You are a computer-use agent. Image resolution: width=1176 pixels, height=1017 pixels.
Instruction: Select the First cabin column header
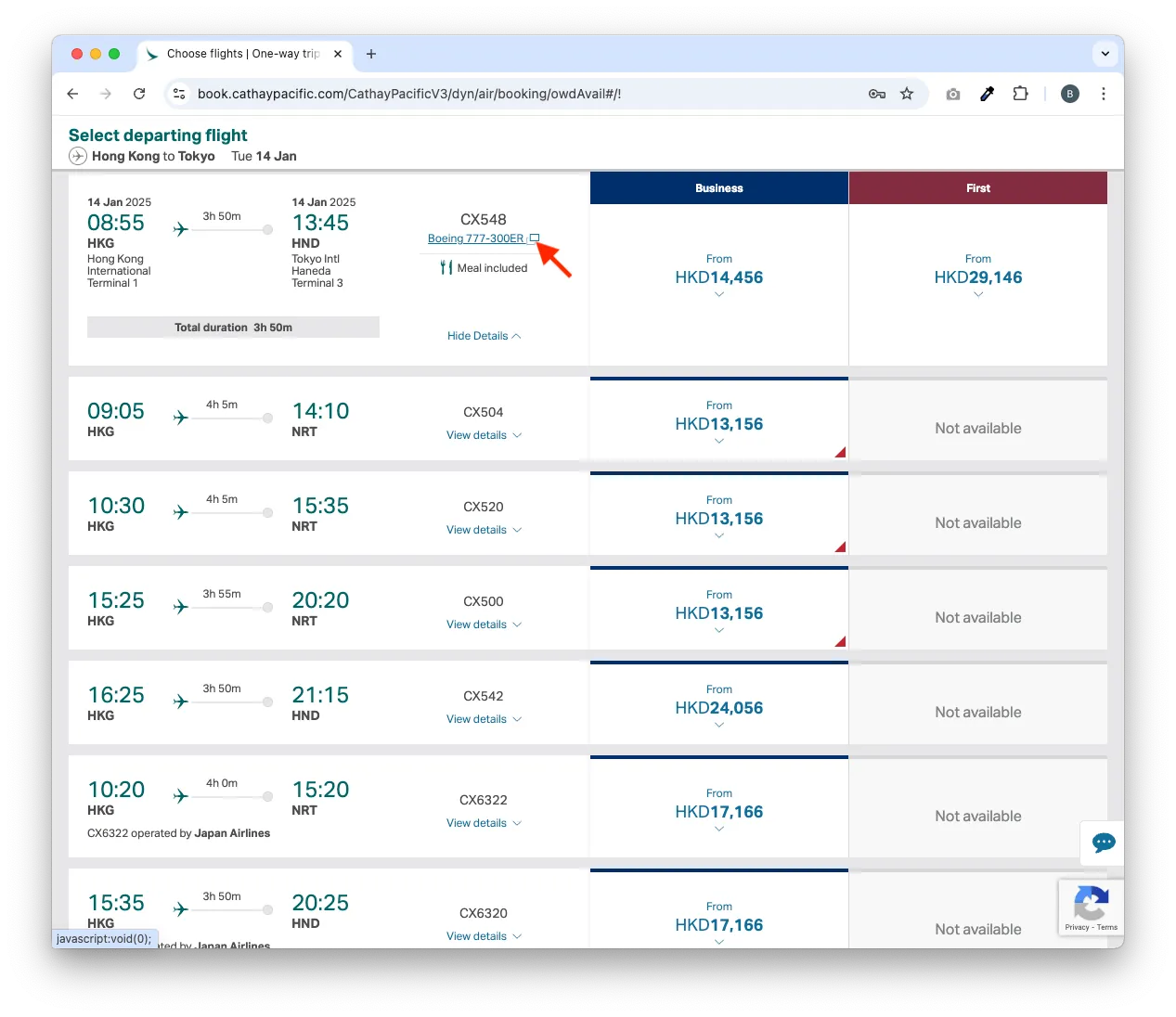pyautogui.click(x=977, y=188)
